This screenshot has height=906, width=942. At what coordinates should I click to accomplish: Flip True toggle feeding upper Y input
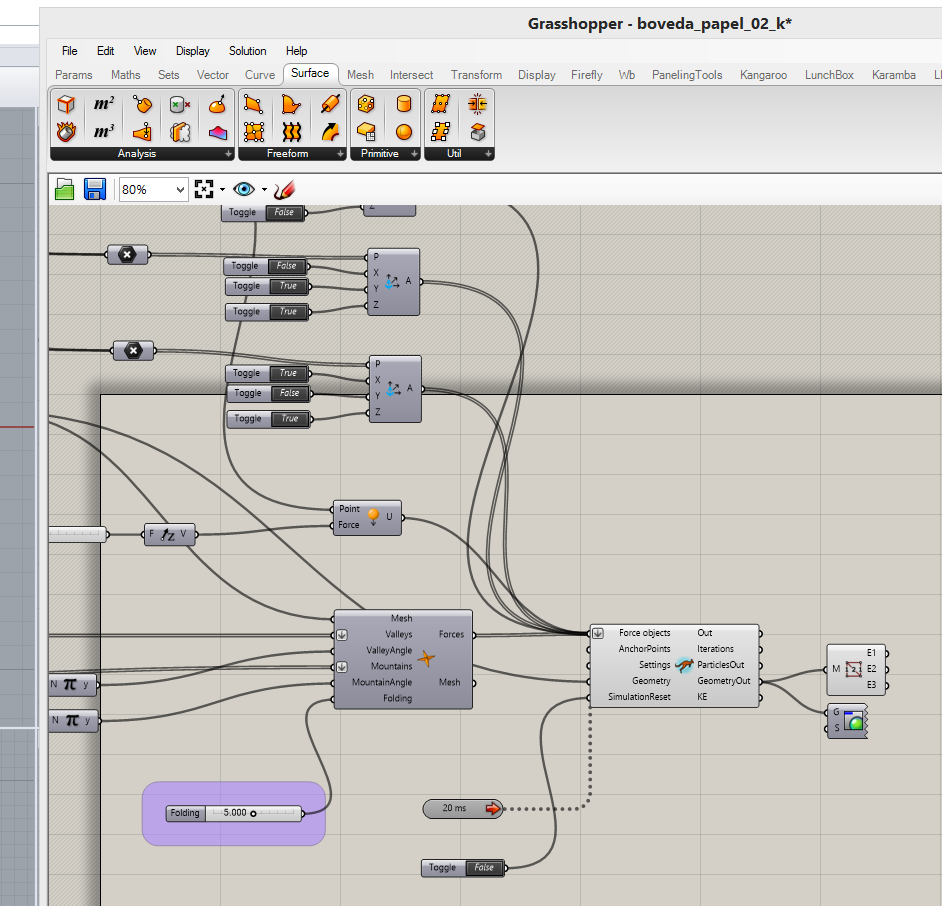(288, 286)
